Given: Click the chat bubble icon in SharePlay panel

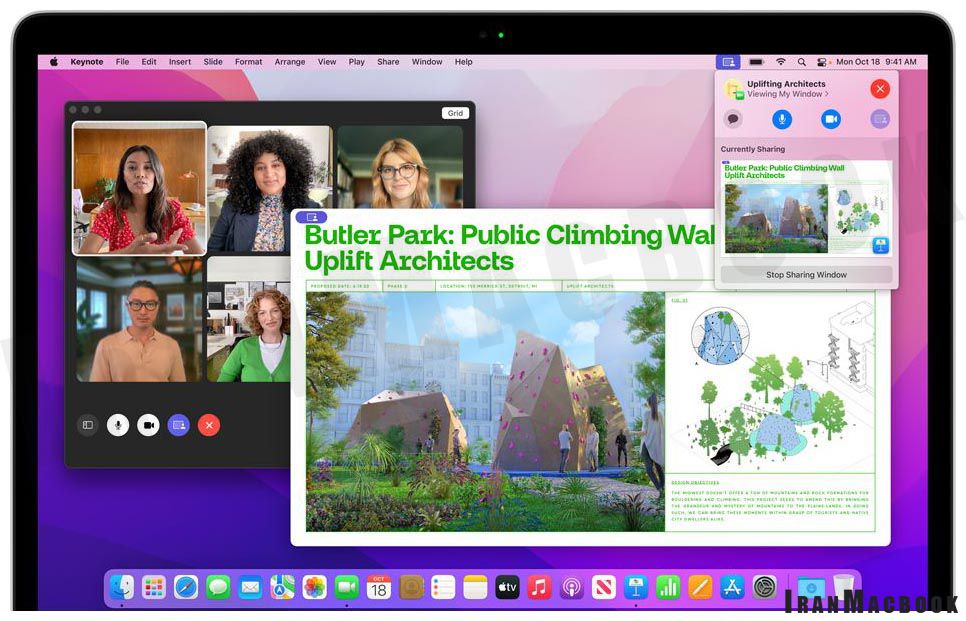Looking at the screenshot, I should coord(734,119).
